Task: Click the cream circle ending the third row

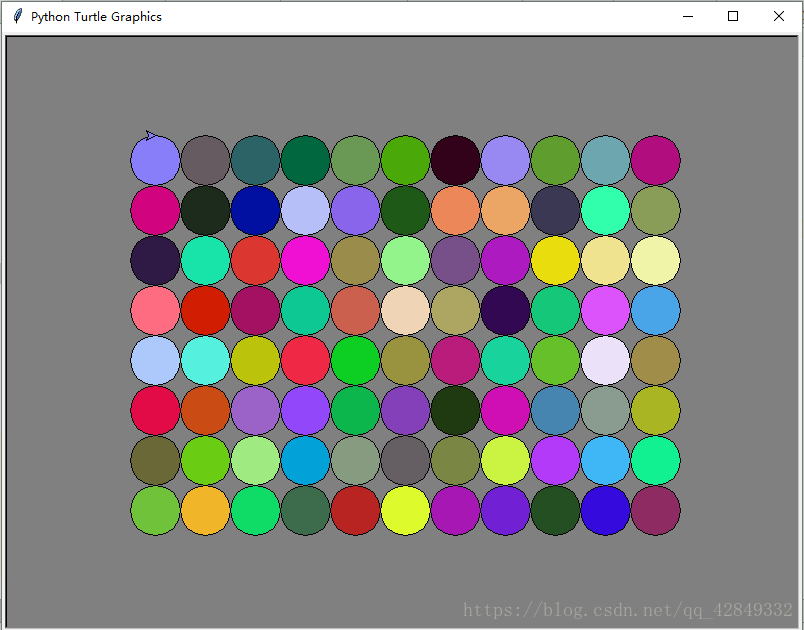Action: click(x=656, y=260)
